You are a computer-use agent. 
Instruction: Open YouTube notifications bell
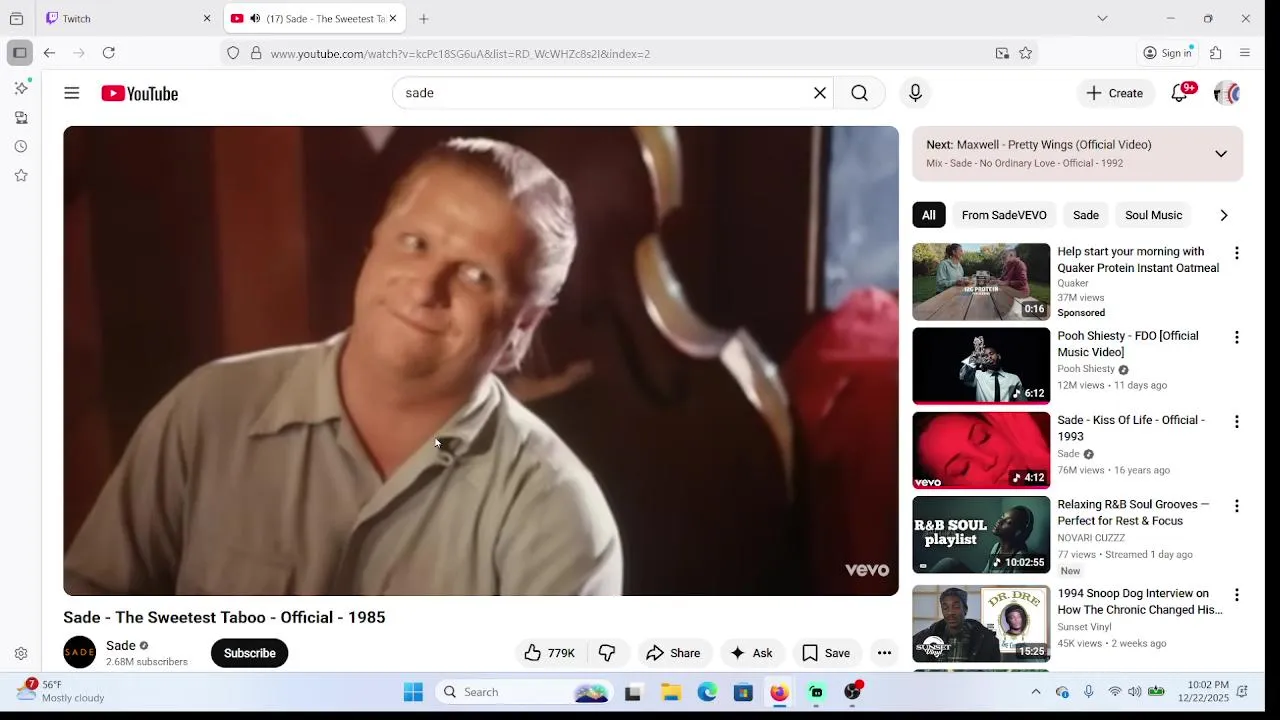point(1180,93)
